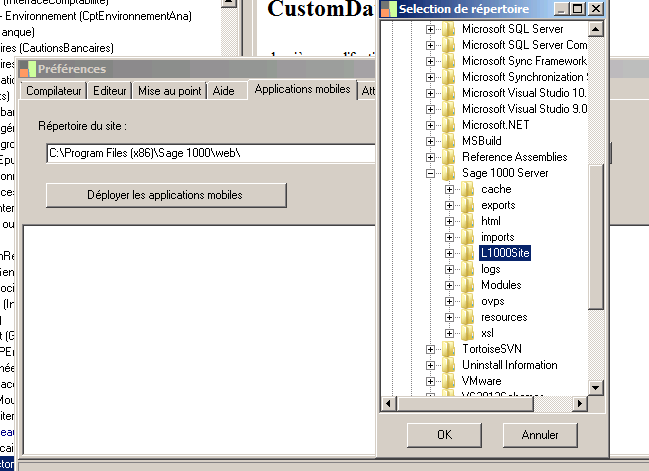Expand the xsl subfolder node

[449, 334]
